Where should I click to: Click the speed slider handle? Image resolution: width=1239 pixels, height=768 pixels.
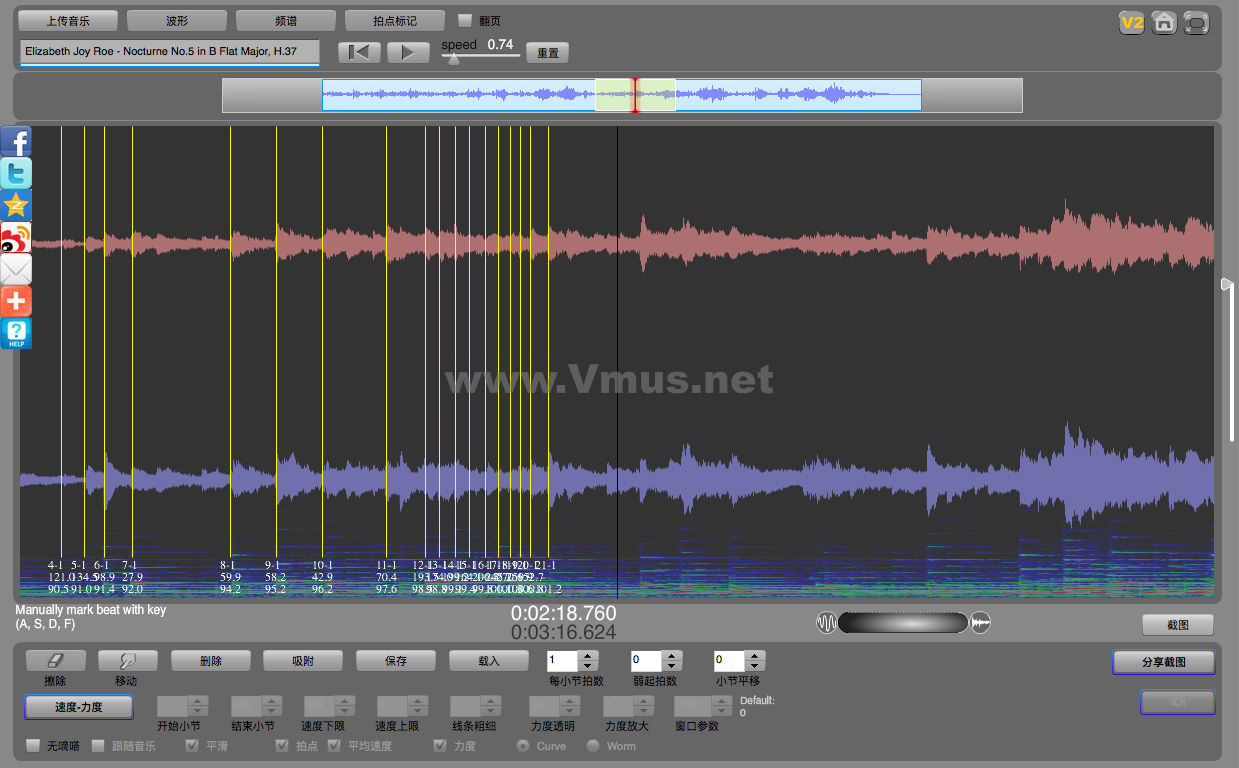pos(453,59)
